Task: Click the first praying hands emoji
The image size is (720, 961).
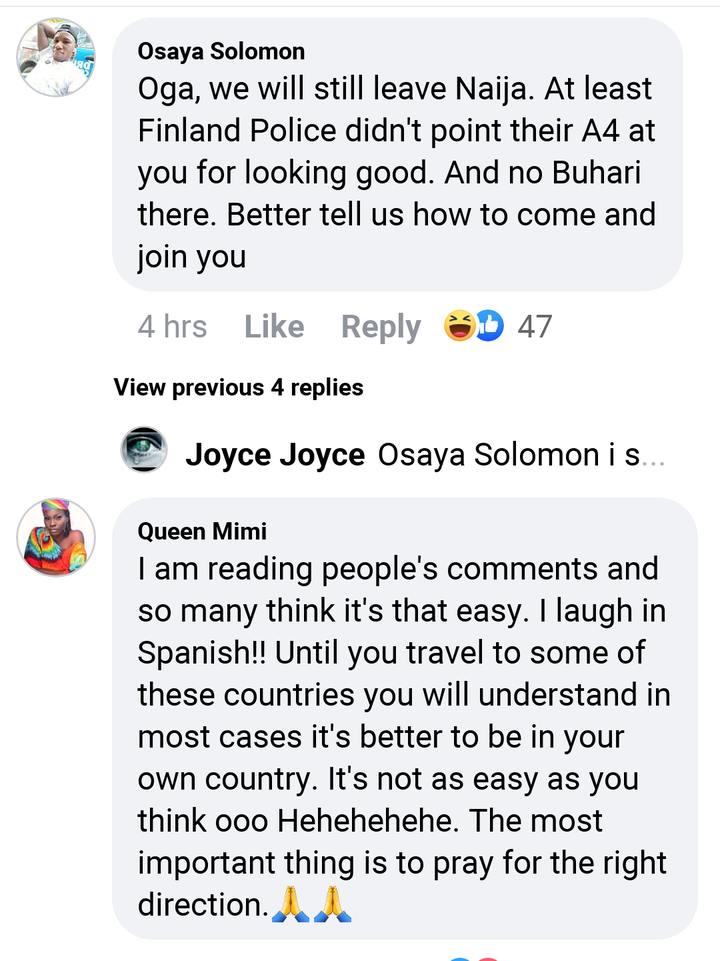Action: coord(291,905)
